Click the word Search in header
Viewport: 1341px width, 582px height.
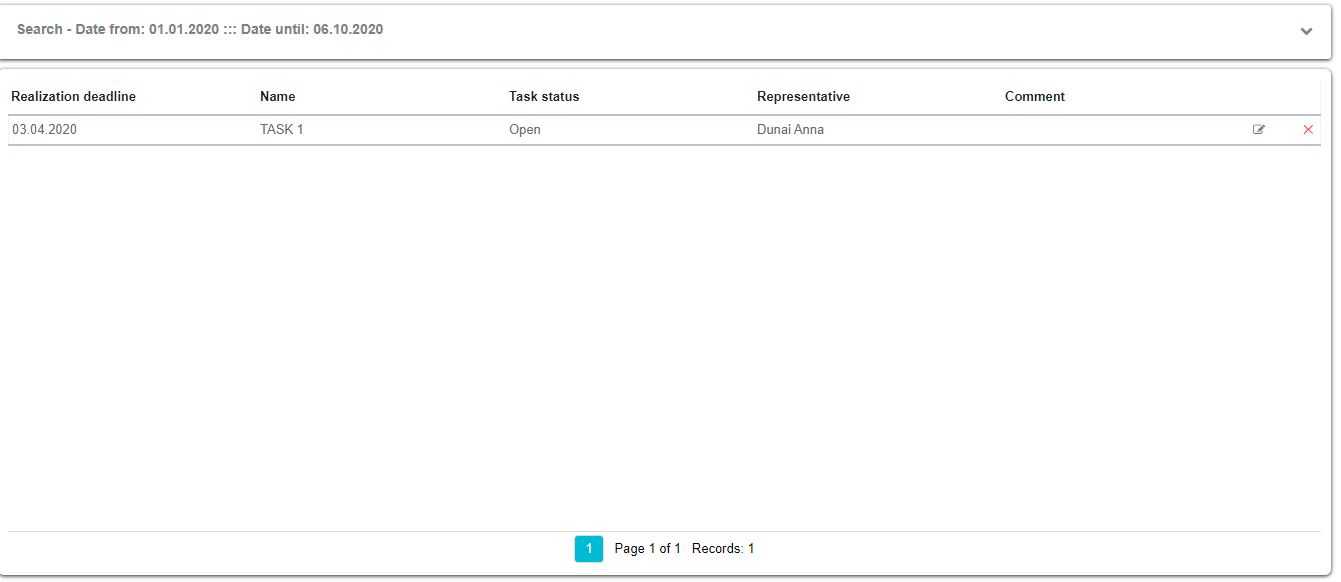39,30
